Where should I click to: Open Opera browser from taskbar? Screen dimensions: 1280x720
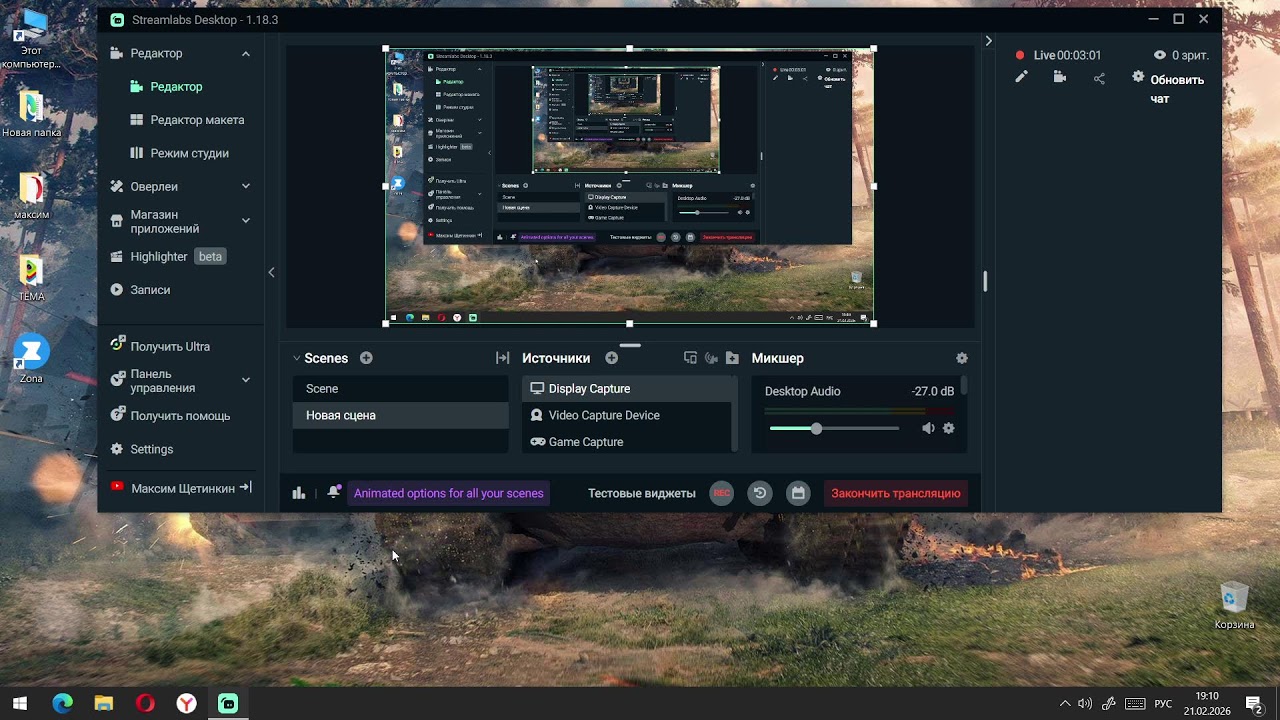[x=145, y=703]
